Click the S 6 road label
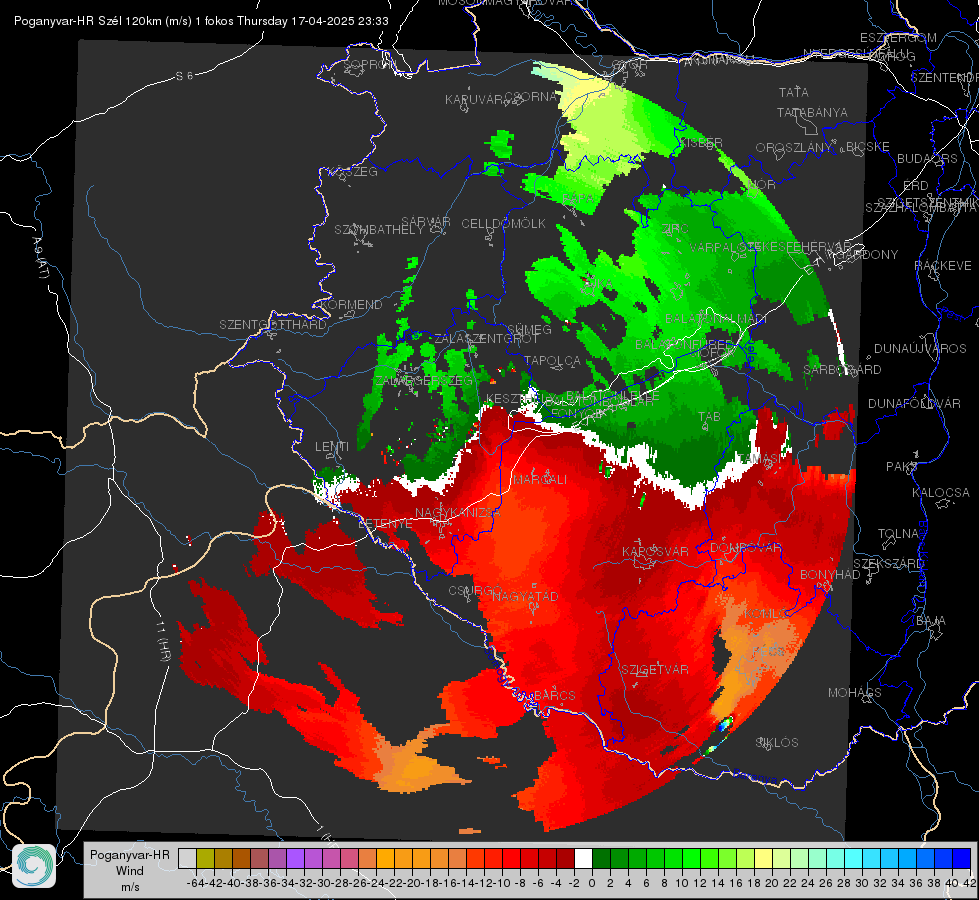The image size is (979, 900). tap(184, 76)
